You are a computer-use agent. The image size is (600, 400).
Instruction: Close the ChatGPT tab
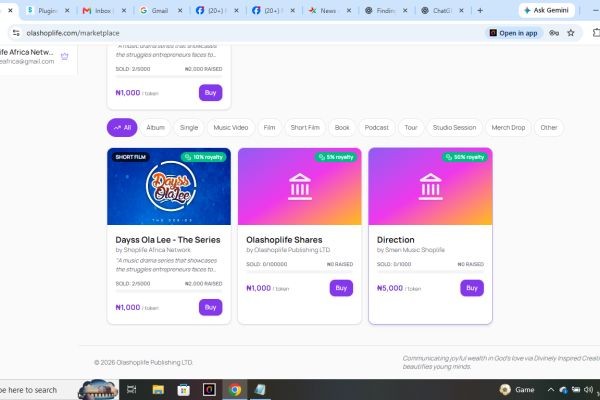[461, 11]
